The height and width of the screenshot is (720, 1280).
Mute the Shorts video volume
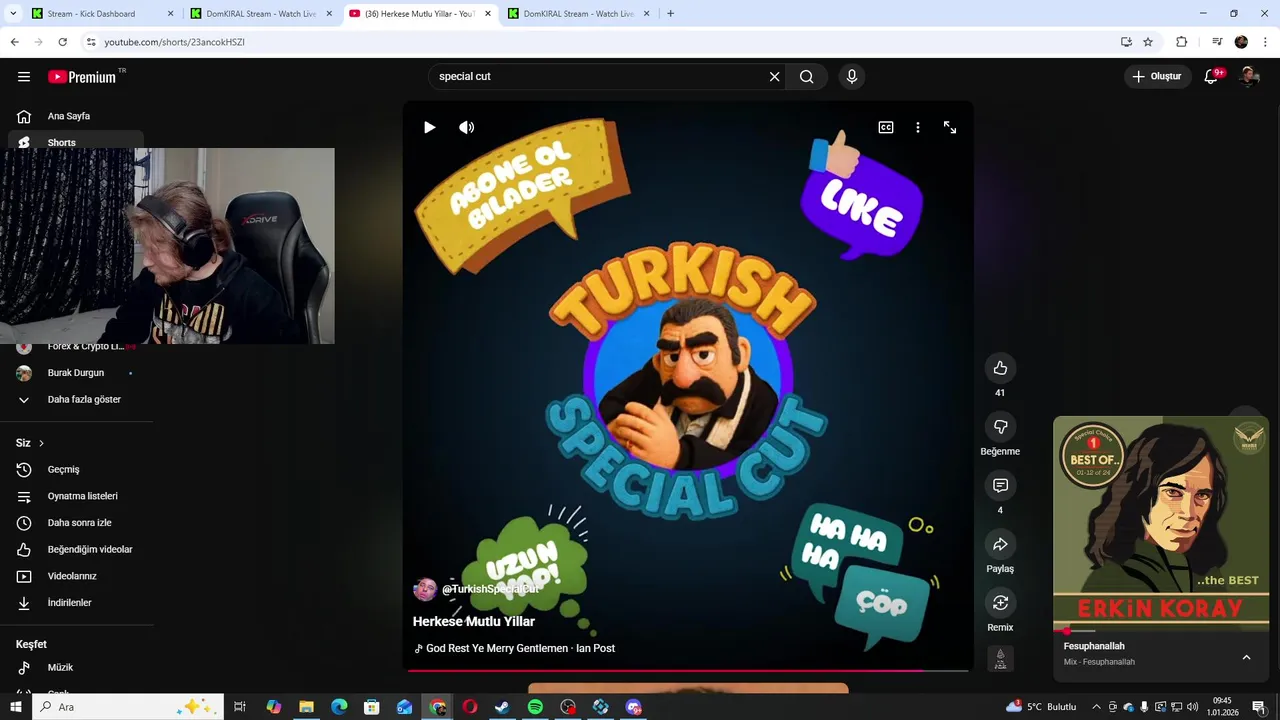467,127
